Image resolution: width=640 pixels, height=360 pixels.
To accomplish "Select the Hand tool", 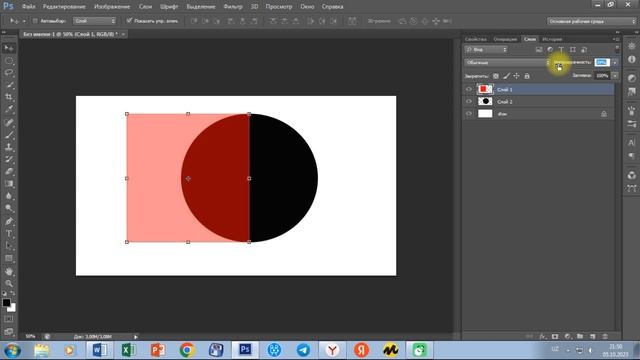I will coord(9,271).
